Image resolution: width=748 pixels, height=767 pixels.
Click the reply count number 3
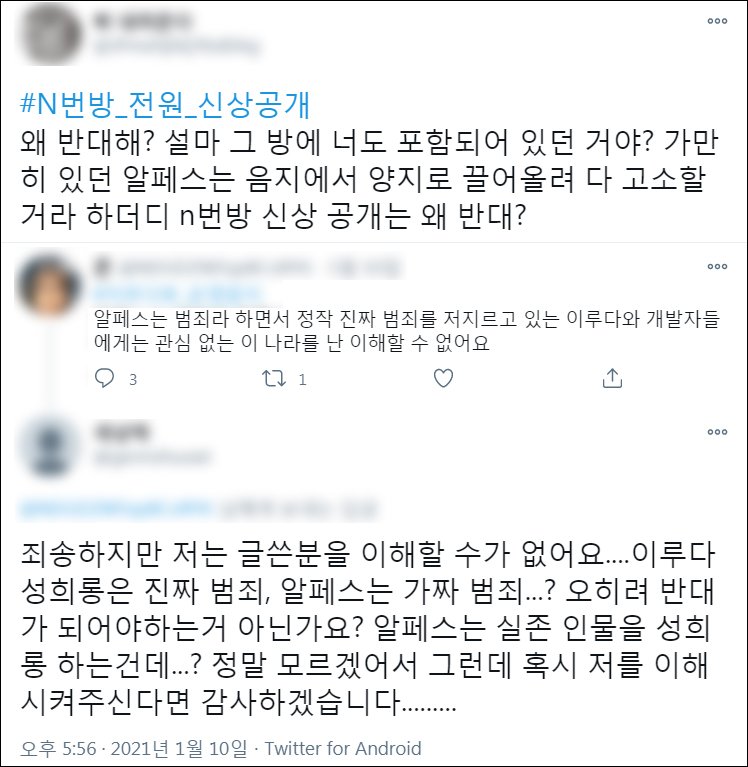pyautogui.click(x=133, y=380)
